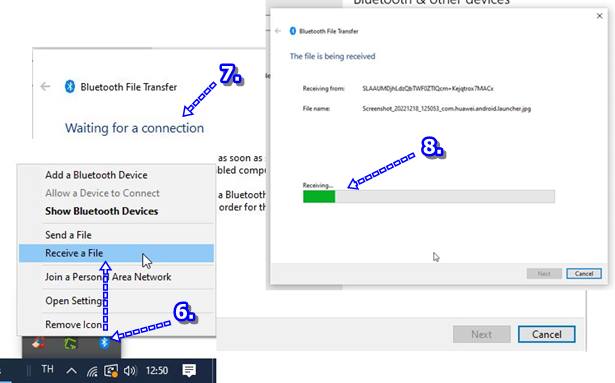This screenshot has height=383, width=615.
Task: Close the file receiving dialog
Action: (x=599, y=16)
